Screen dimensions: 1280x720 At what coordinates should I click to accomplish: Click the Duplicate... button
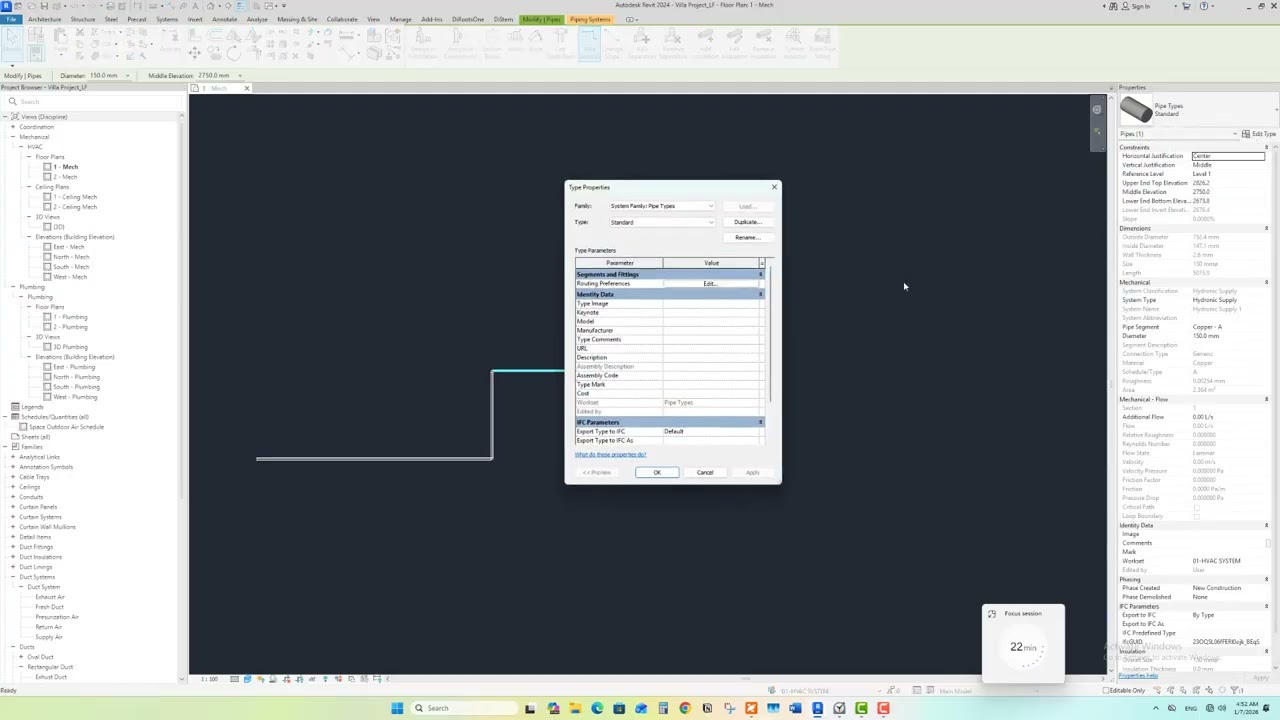747,222
